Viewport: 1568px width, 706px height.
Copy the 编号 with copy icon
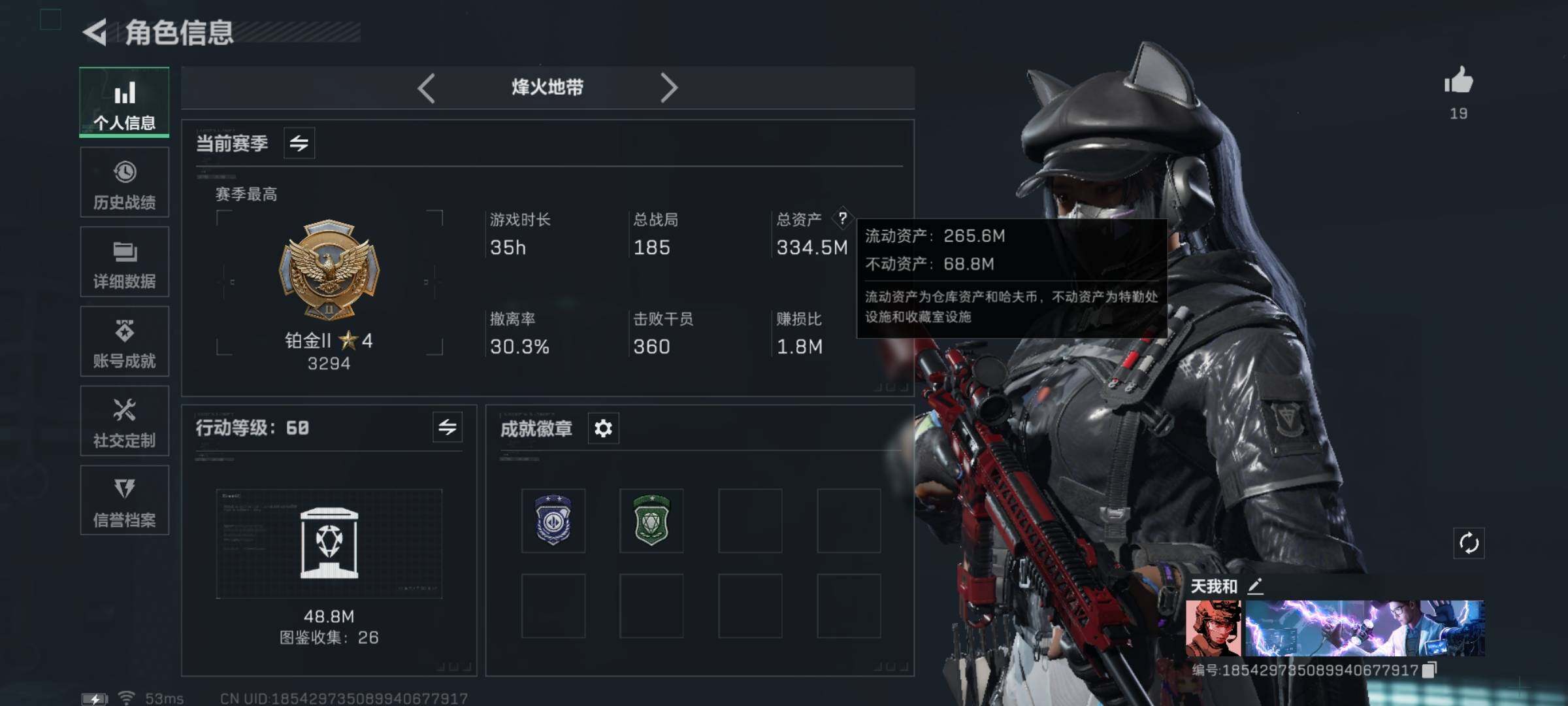click(1429, 669)
